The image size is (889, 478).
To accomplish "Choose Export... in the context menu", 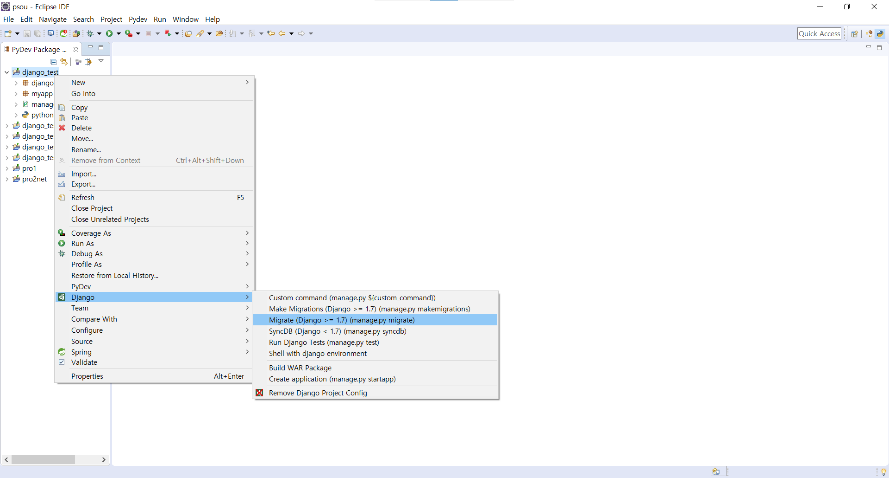I will 154,184.
